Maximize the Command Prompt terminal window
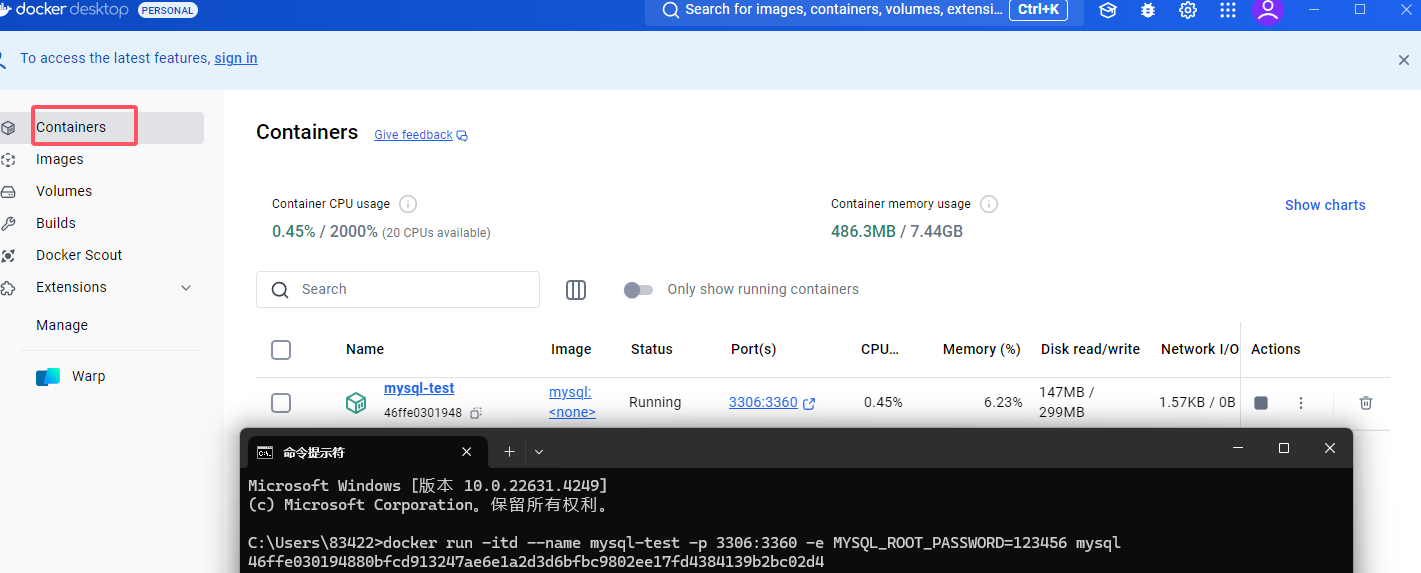Viewport: 1421px width, 573px height. (1284, 448)
